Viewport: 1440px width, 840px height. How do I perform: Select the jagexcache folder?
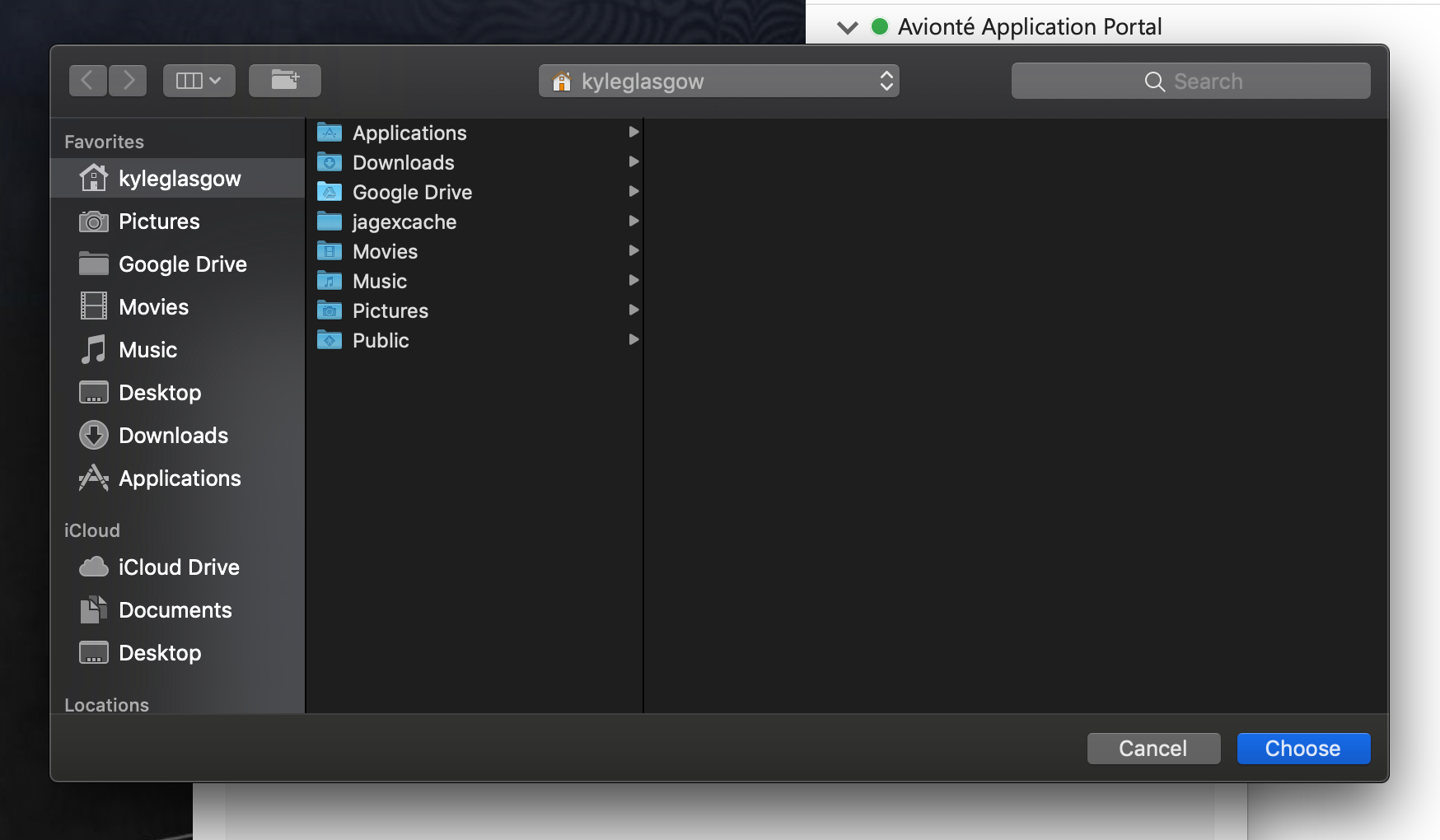[404, 222]
